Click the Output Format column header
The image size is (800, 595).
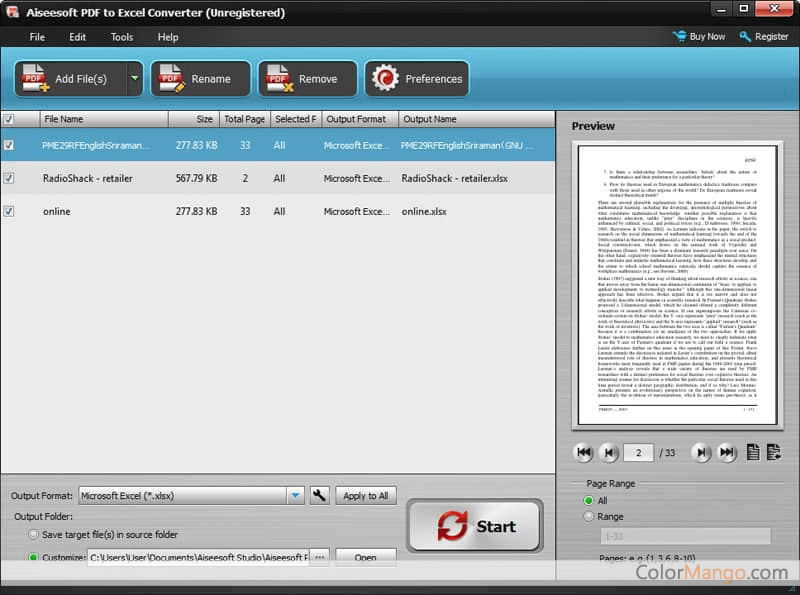click(x=360, y=119)
